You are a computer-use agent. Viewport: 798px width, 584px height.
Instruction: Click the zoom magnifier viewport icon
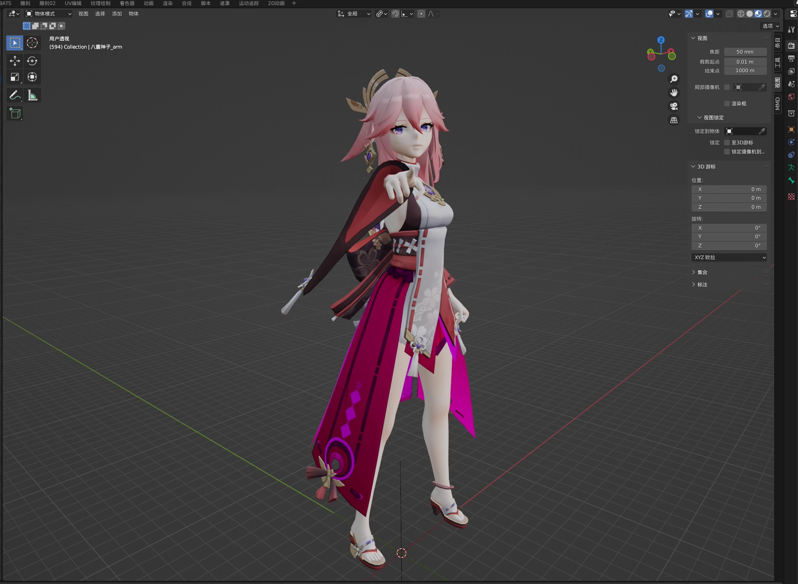click(674, 79)
